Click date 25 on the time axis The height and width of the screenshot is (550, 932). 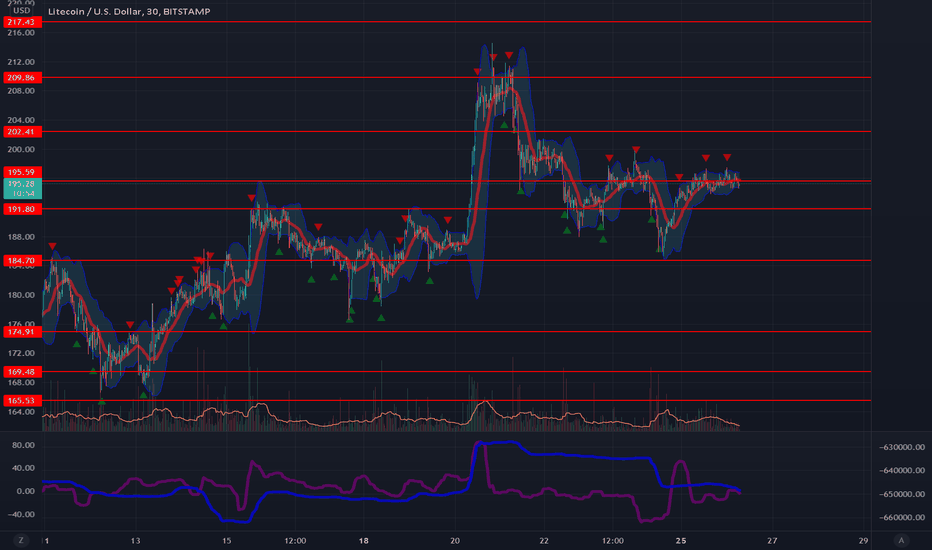pos(681,540)
